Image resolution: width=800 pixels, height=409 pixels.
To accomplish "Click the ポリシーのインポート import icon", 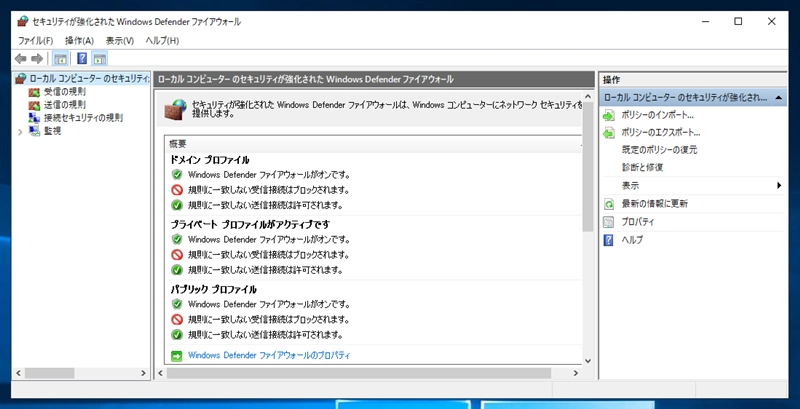I will click(609, 115).
